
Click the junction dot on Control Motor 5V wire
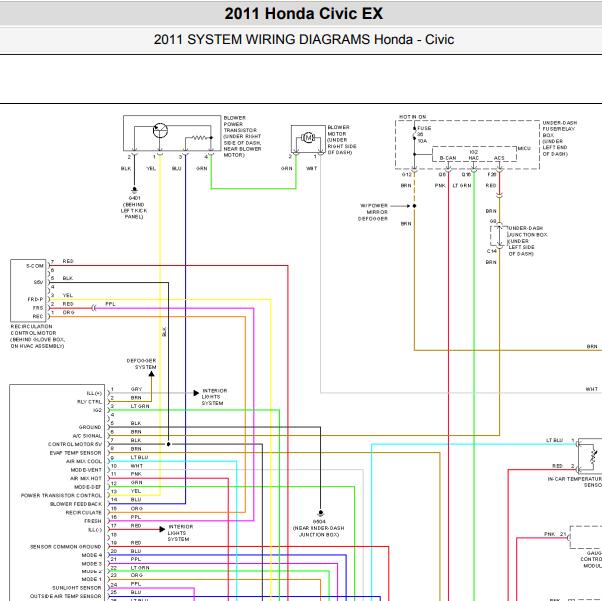click(168, 444)
